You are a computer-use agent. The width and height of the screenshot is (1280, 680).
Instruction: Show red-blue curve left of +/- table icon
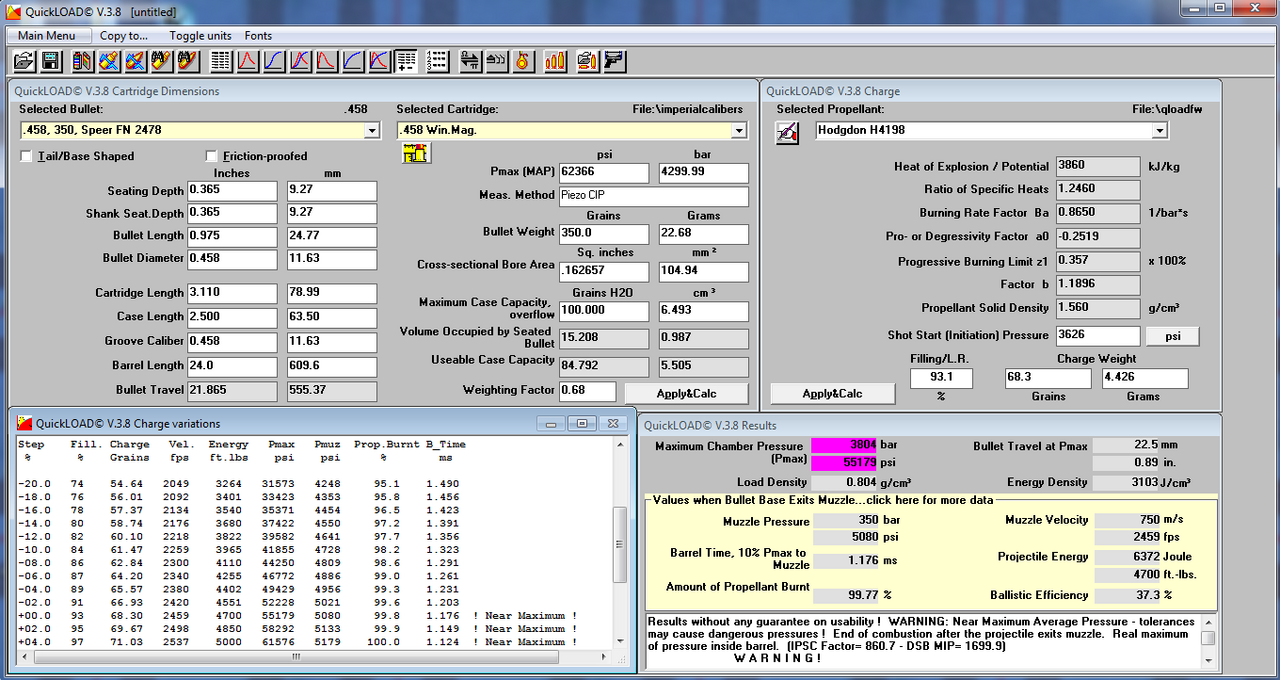pos(378,61)
